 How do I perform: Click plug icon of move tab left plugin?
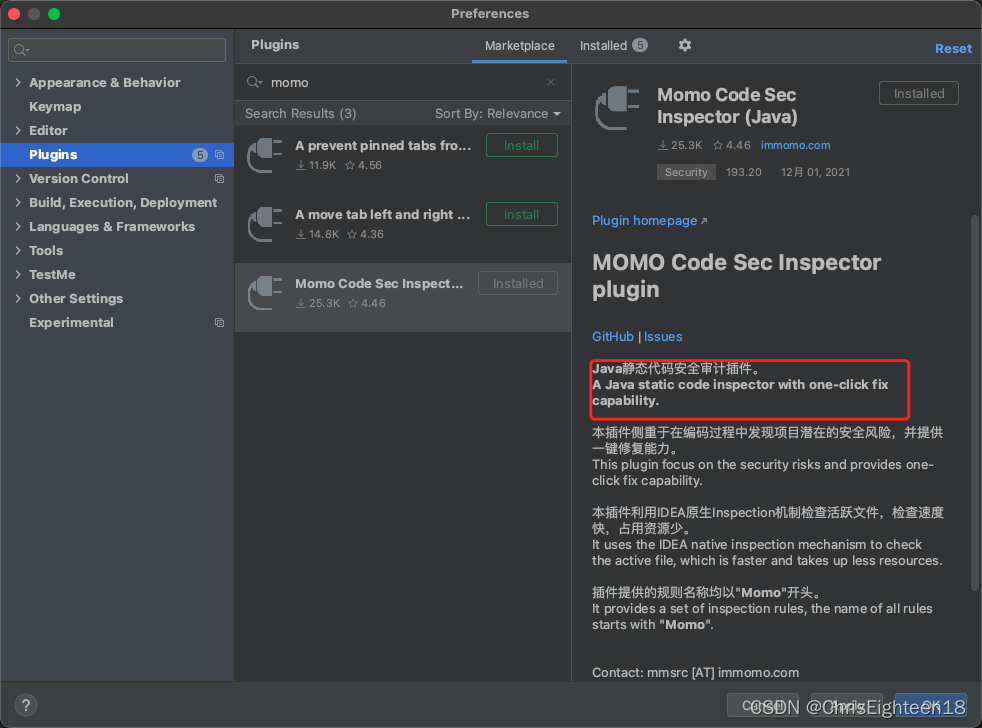click(x=265, y=224)
